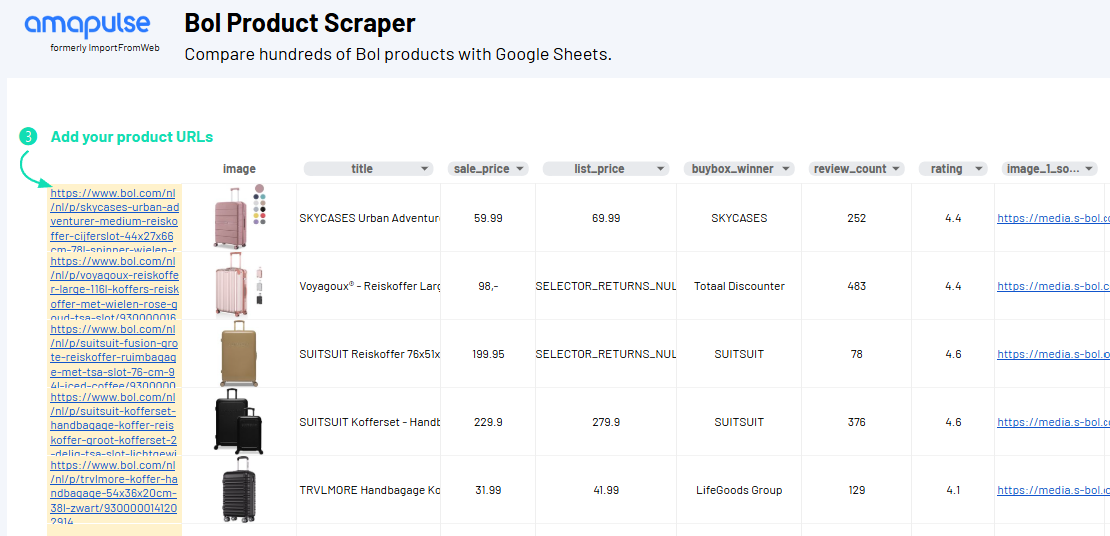Open media link in TRVLMORE row

click(1053, 491)
